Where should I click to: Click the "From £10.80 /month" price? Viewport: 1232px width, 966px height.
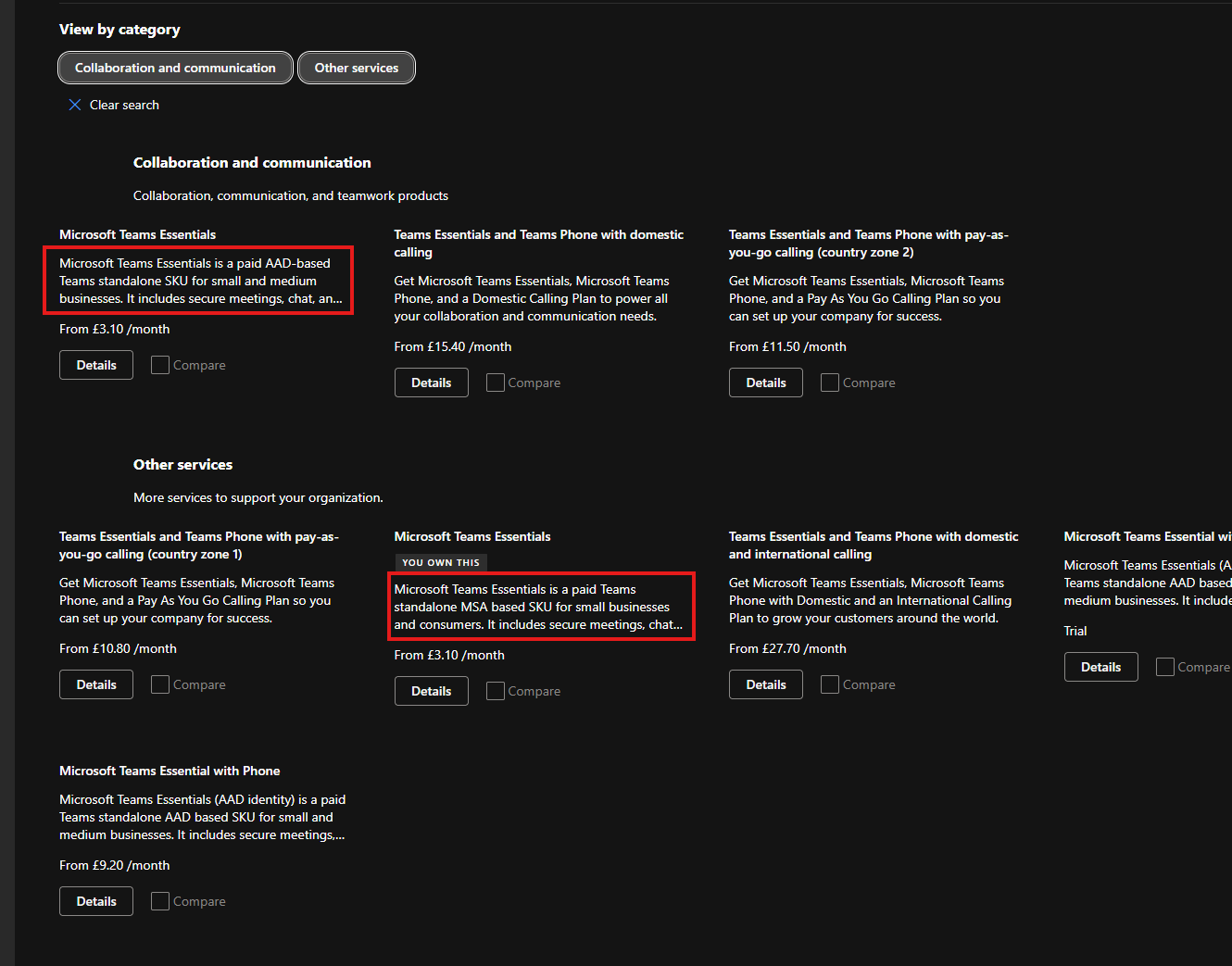(x=118, y=648)
